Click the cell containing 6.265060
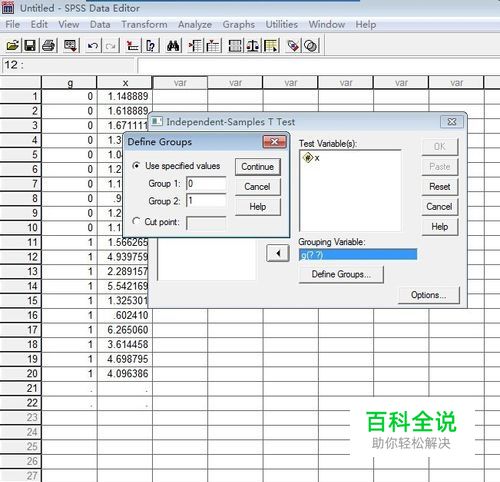The width and height of the screenshot is (500, 482). [x=125, y=330]
